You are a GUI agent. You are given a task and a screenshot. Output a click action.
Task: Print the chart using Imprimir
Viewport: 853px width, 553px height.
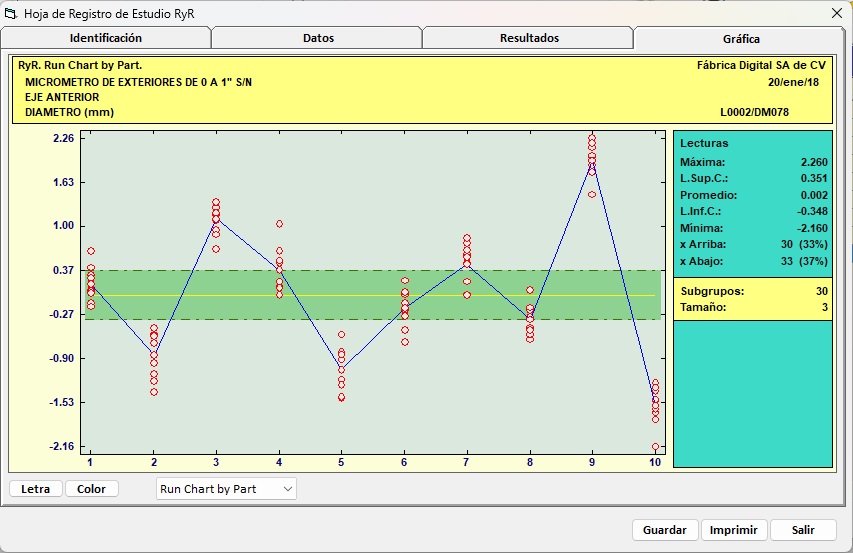pyautogui.click(x=733, y=530)
